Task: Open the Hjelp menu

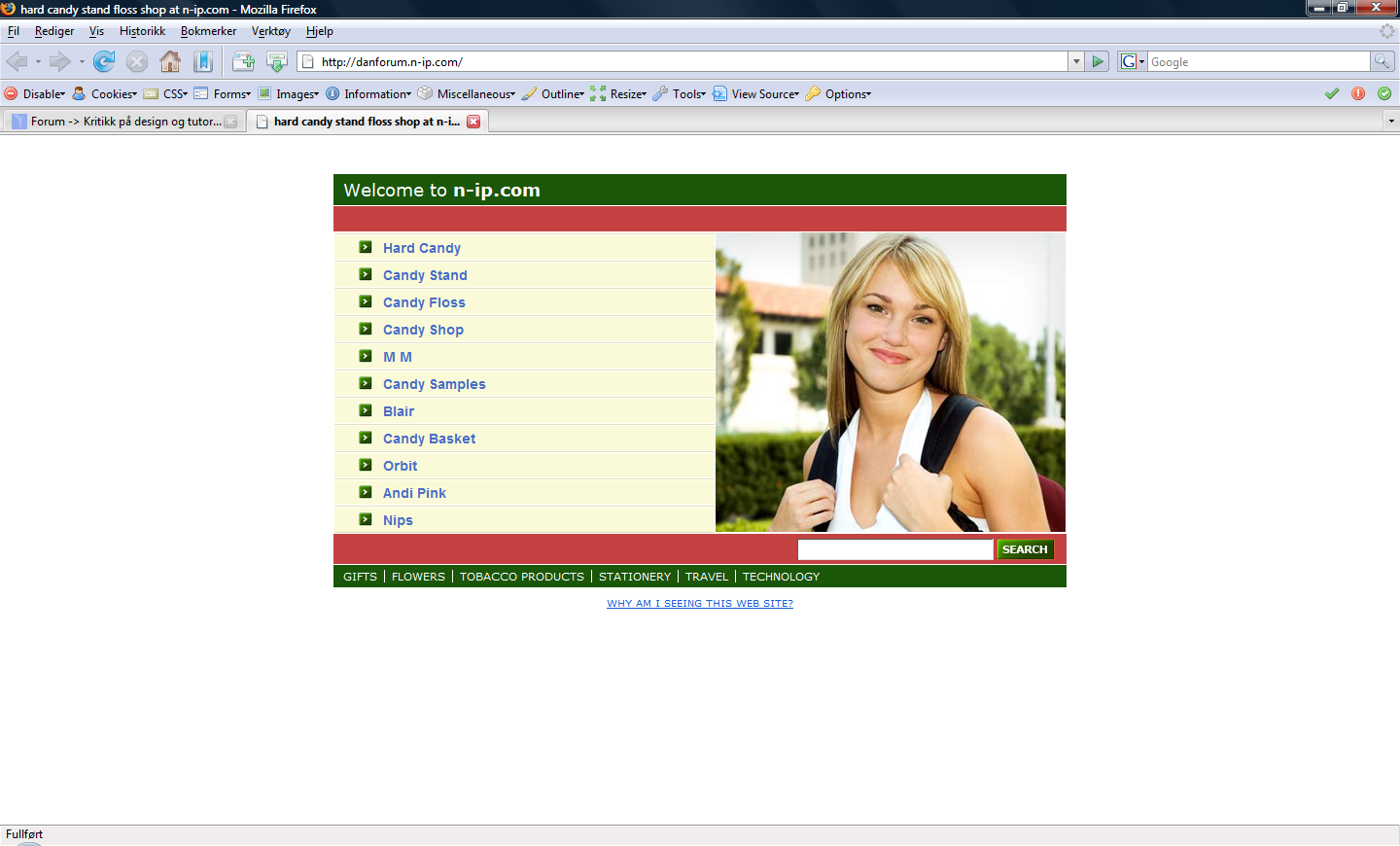Action: pyautogui.click(x=320, y=31)
